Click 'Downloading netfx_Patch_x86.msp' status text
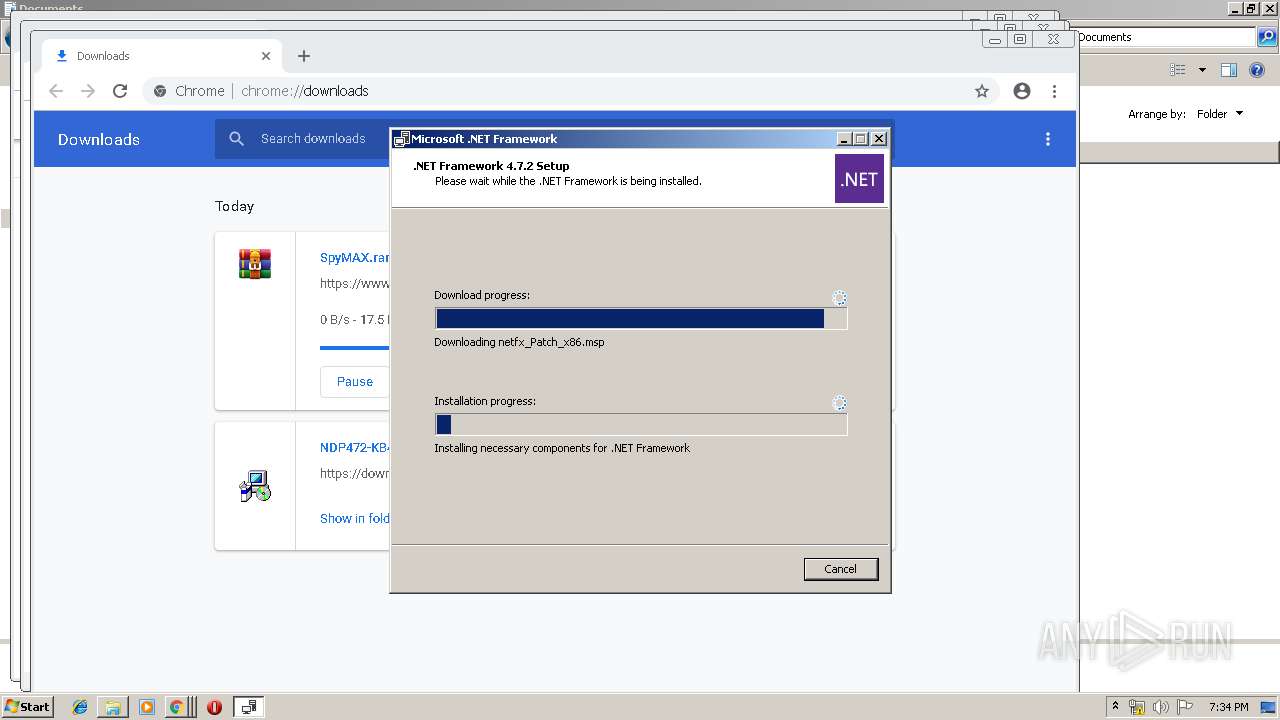 pos(519,342)
